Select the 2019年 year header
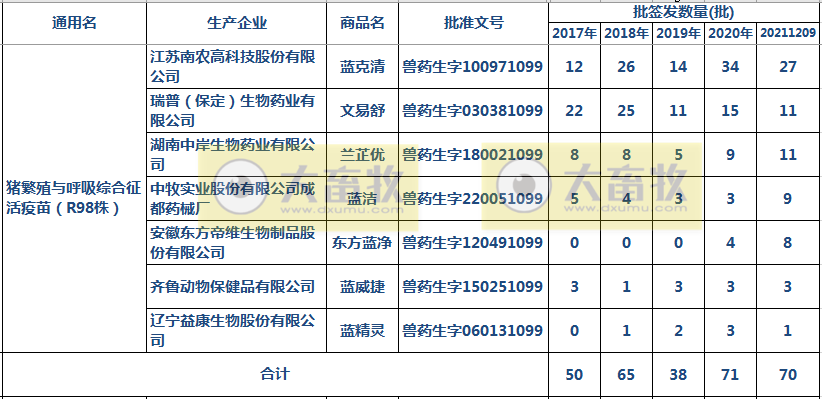Image resolution: width=822 pixels, height=399 pixels. coord(678,34)
